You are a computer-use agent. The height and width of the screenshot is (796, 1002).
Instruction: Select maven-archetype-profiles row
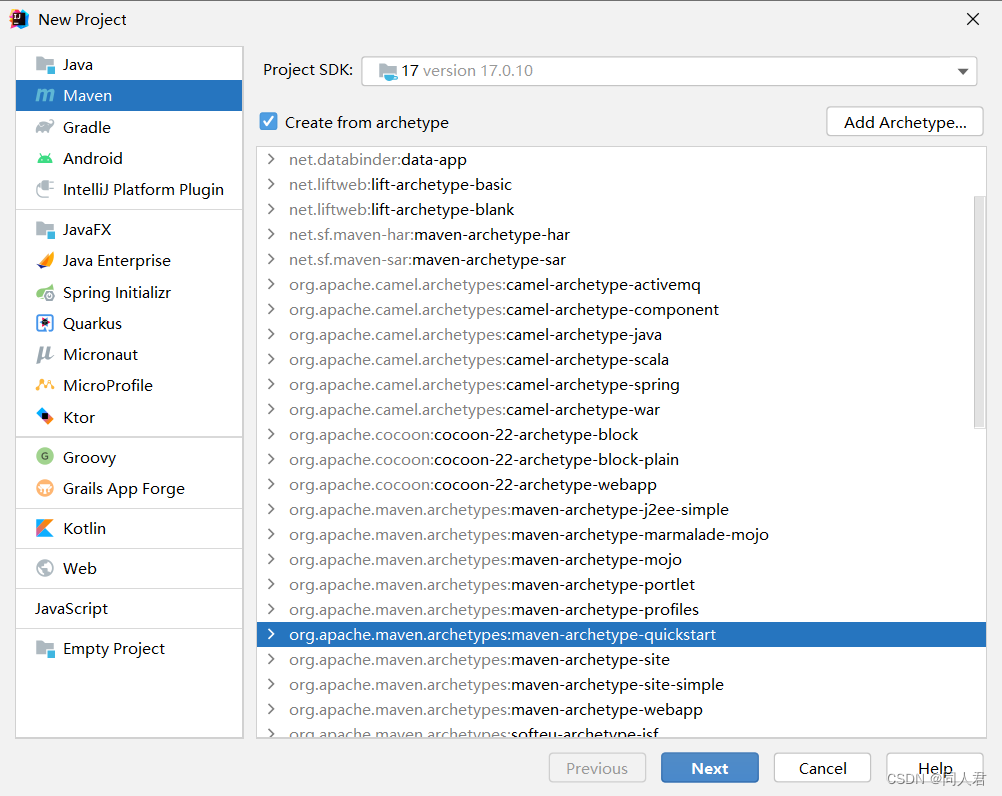621,609
